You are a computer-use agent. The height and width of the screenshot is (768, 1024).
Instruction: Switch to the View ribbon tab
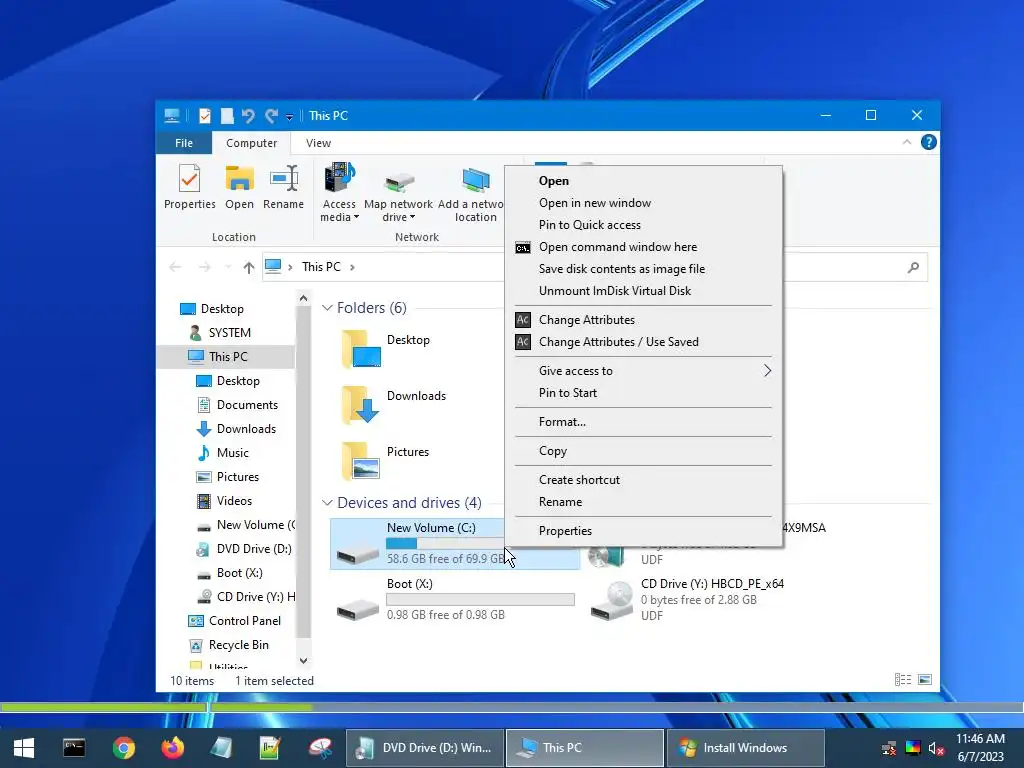318,142
